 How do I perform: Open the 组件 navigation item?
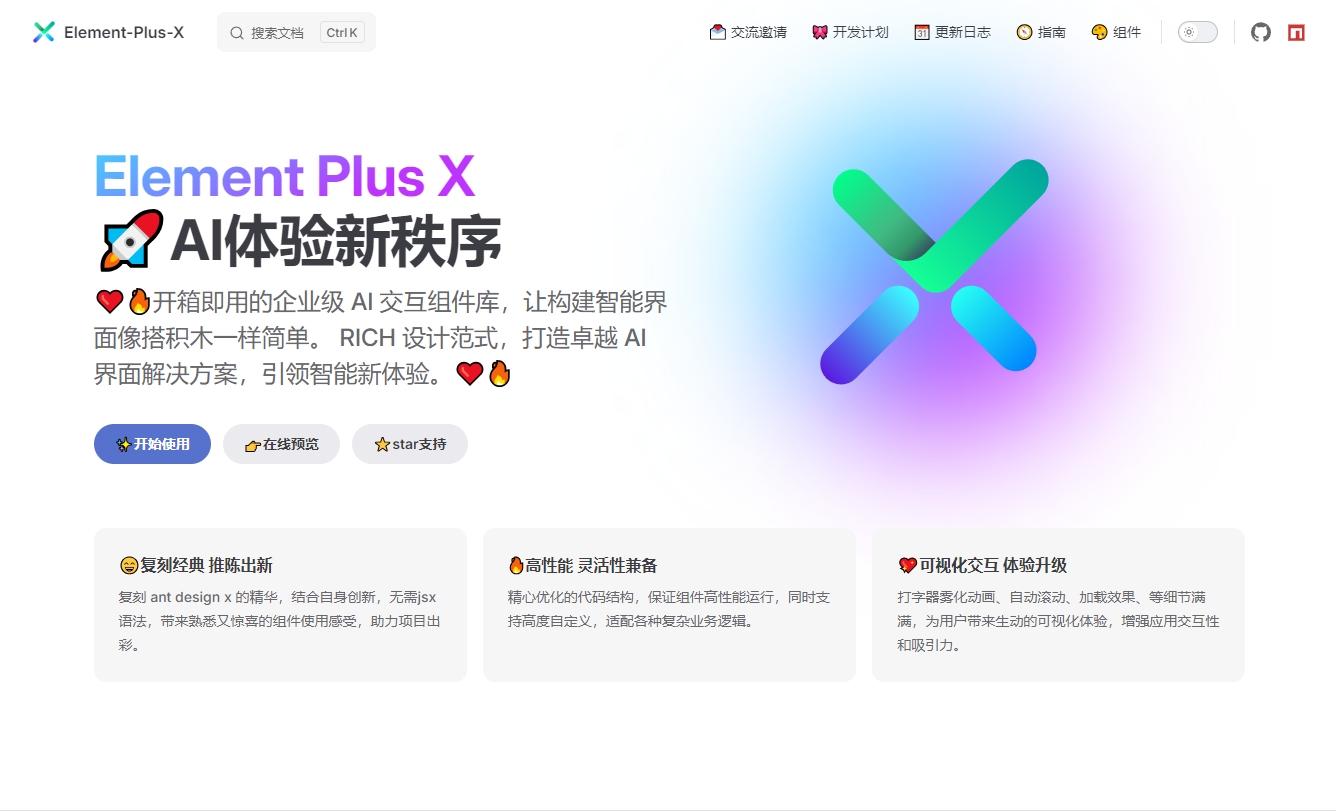pos(1116,32)
